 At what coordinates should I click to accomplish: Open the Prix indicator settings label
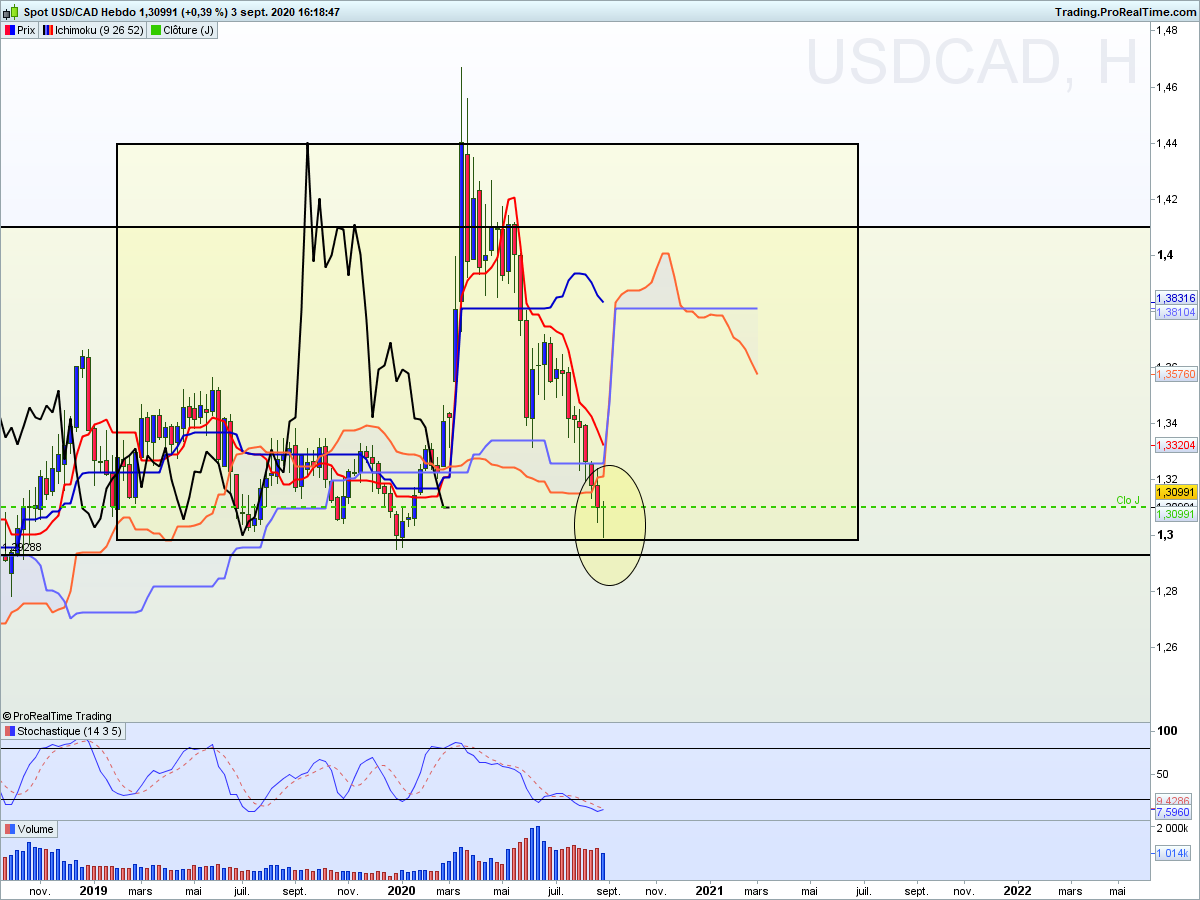[21, 30]
